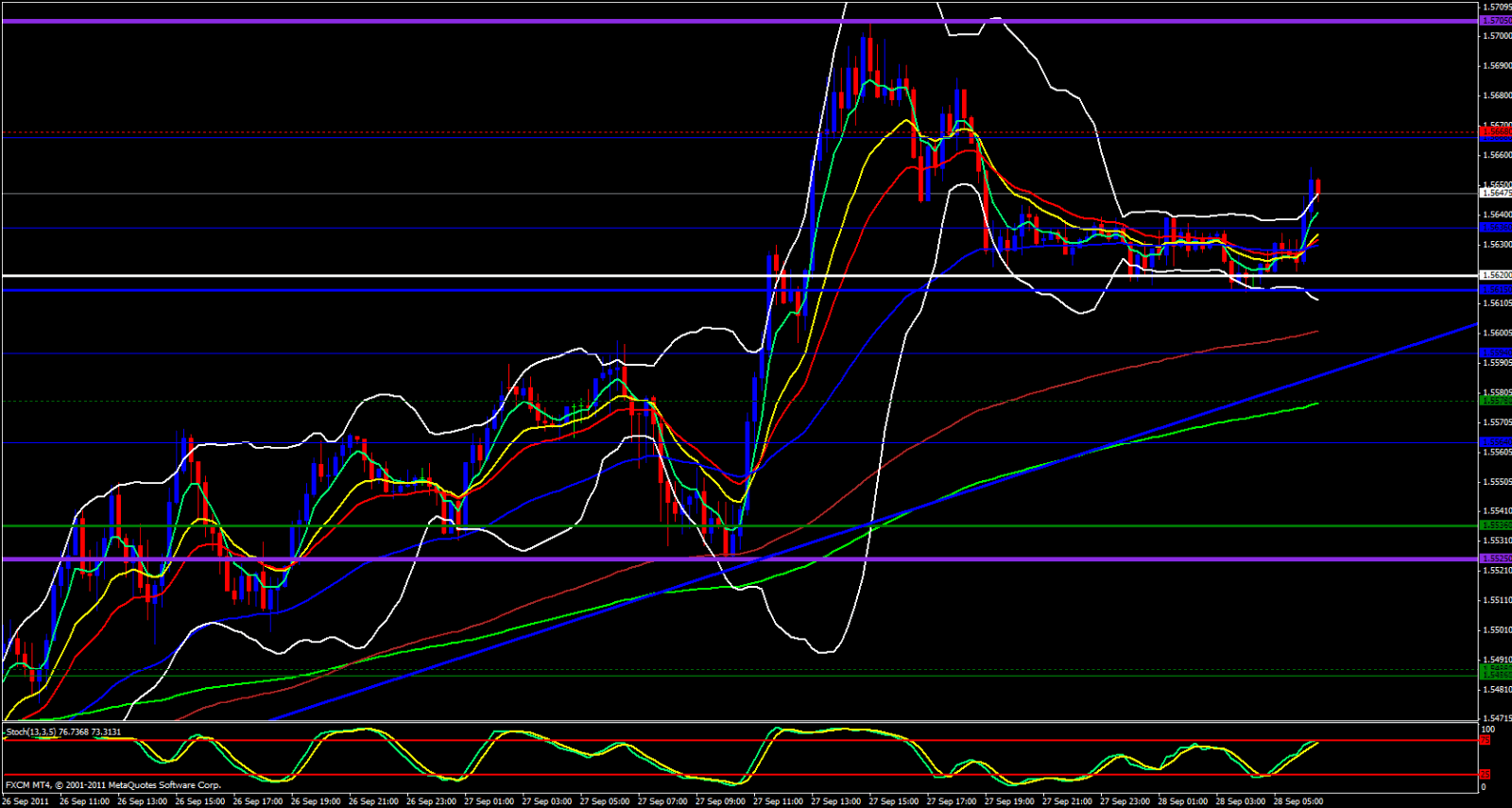Click the 26 Sep 2011 date label

click(26, 801)
